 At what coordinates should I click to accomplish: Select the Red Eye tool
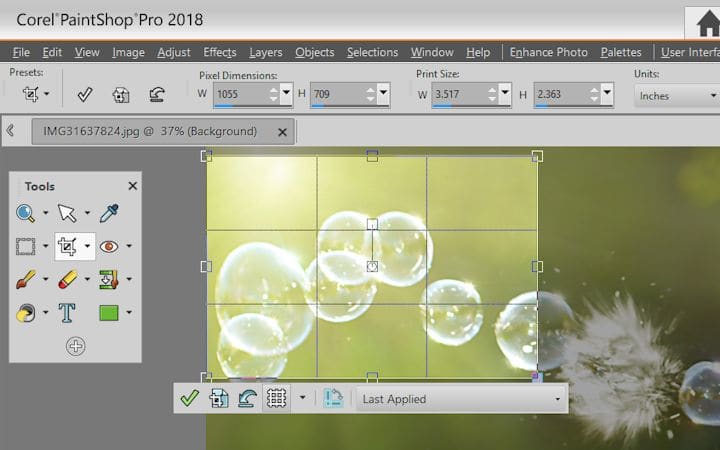pos(109,247)
